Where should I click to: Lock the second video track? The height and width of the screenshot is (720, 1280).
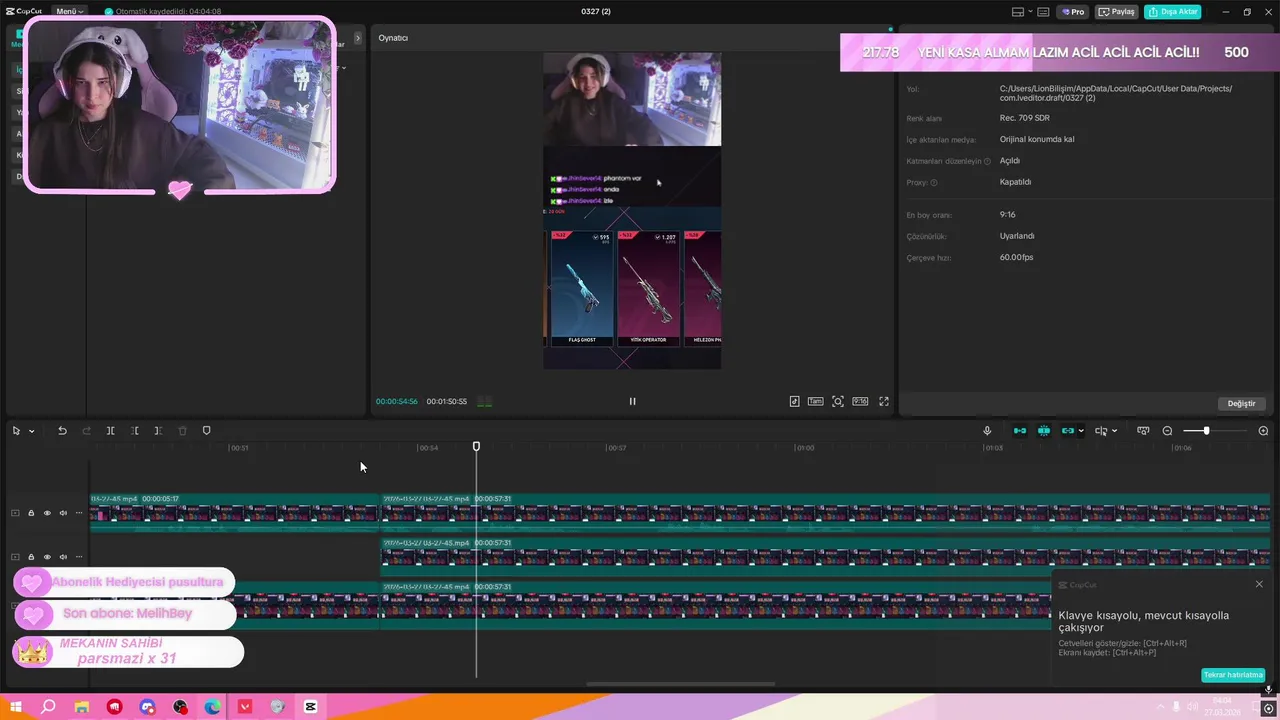[x=31, y=557]
